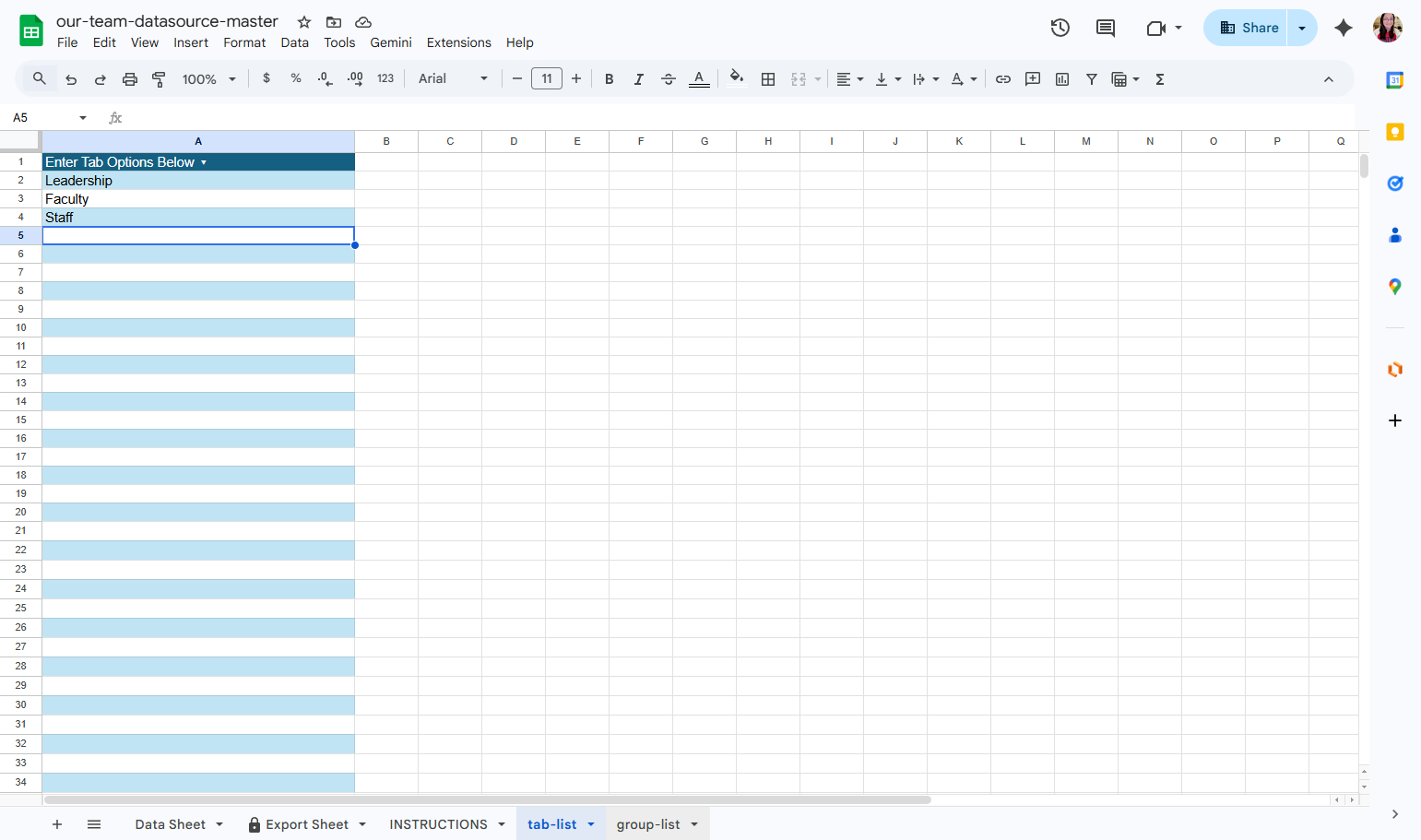This screenshot has width=1421, height=840.
Task: Click the redo arrow icon
Action: (x=101, y=79)
